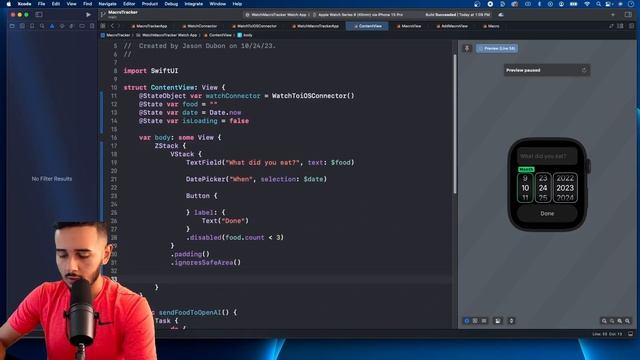Open the Xcode Cloud icon in toolbar
This screenshot has height=360, width=640.
pyautogui.click(x=501, y=15)
